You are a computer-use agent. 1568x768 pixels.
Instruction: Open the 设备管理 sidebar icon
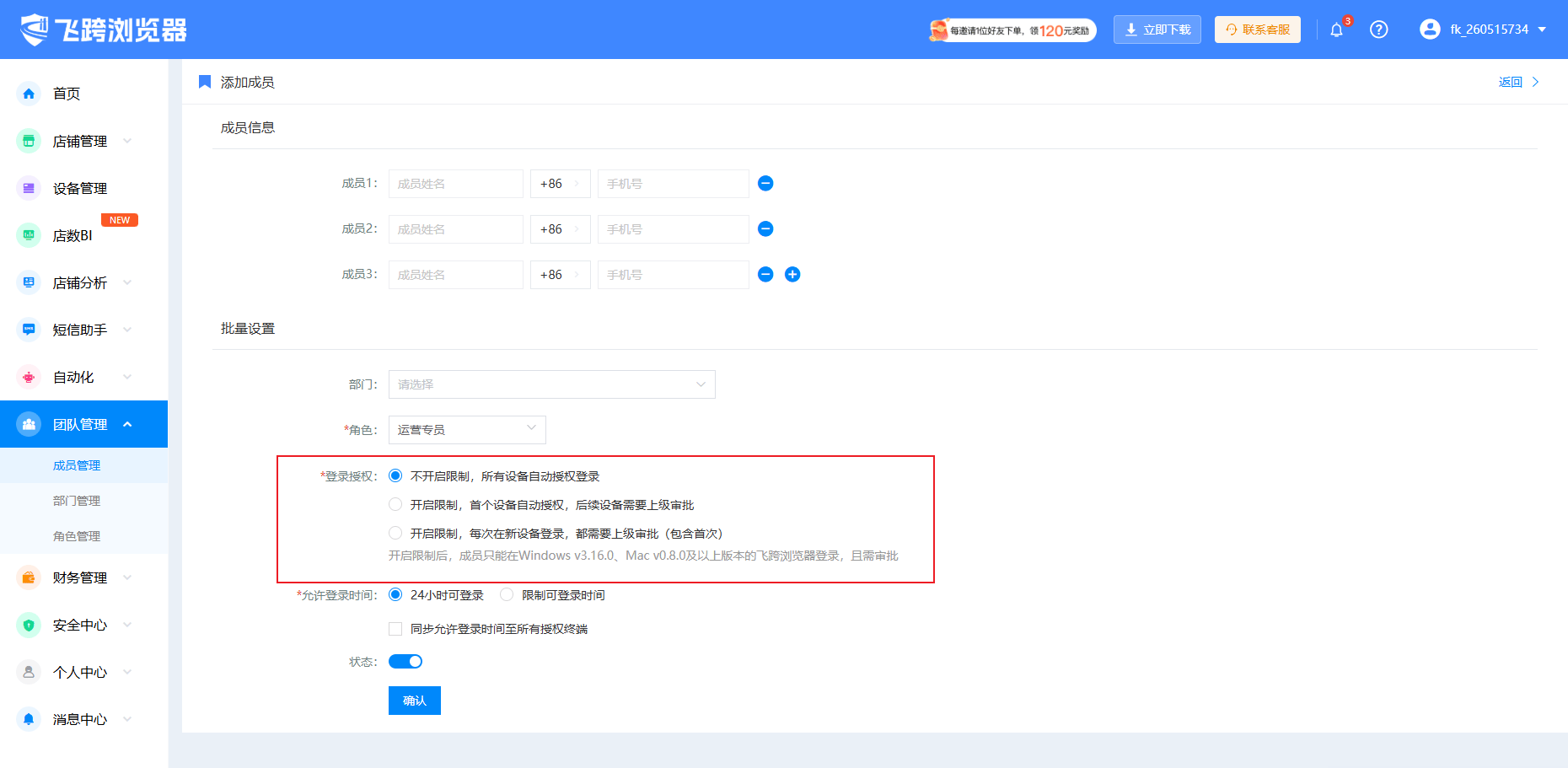[29, 188]
